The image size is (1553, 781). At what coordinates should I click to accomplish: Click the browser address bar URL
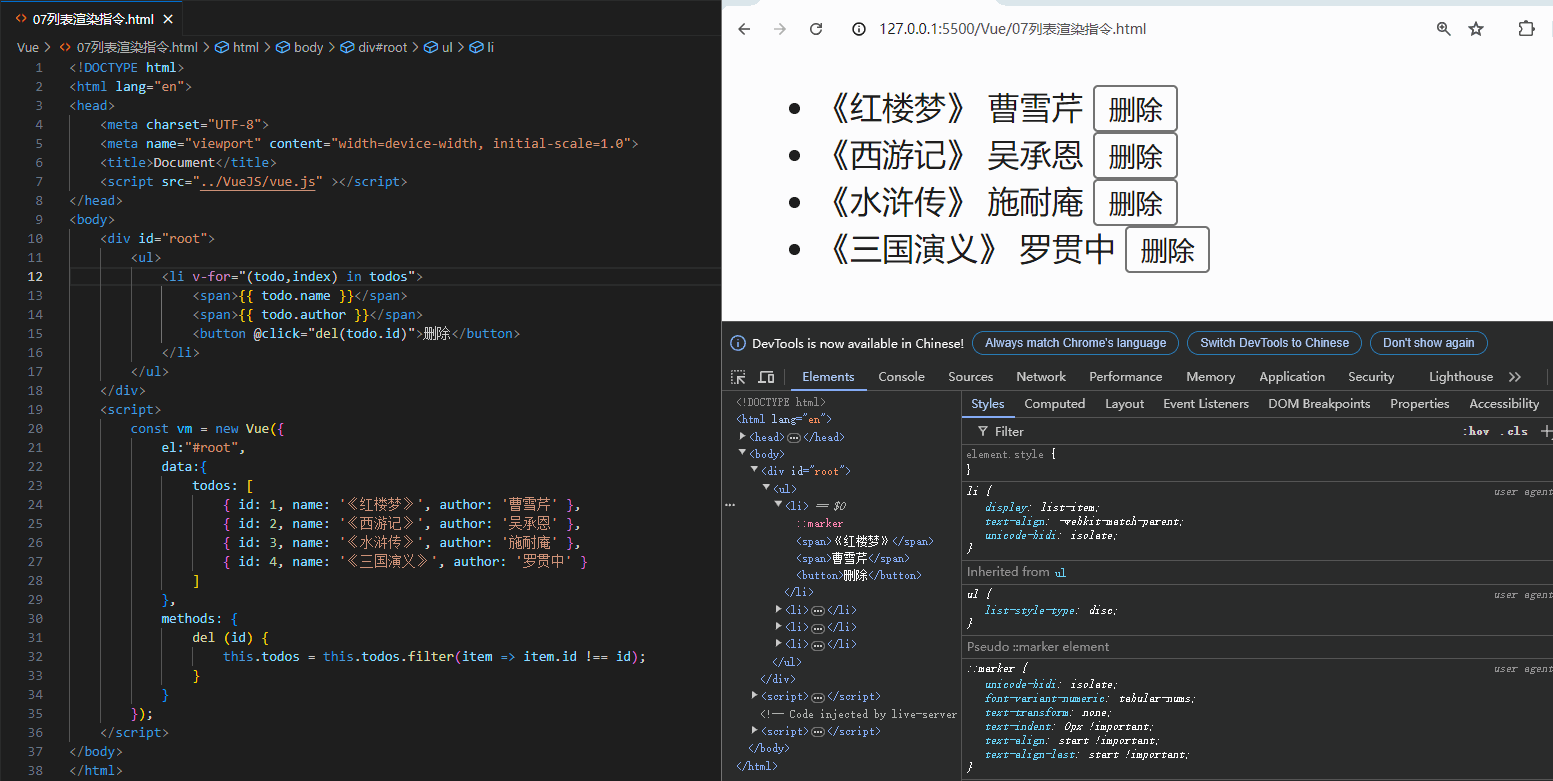[1012, 29]
